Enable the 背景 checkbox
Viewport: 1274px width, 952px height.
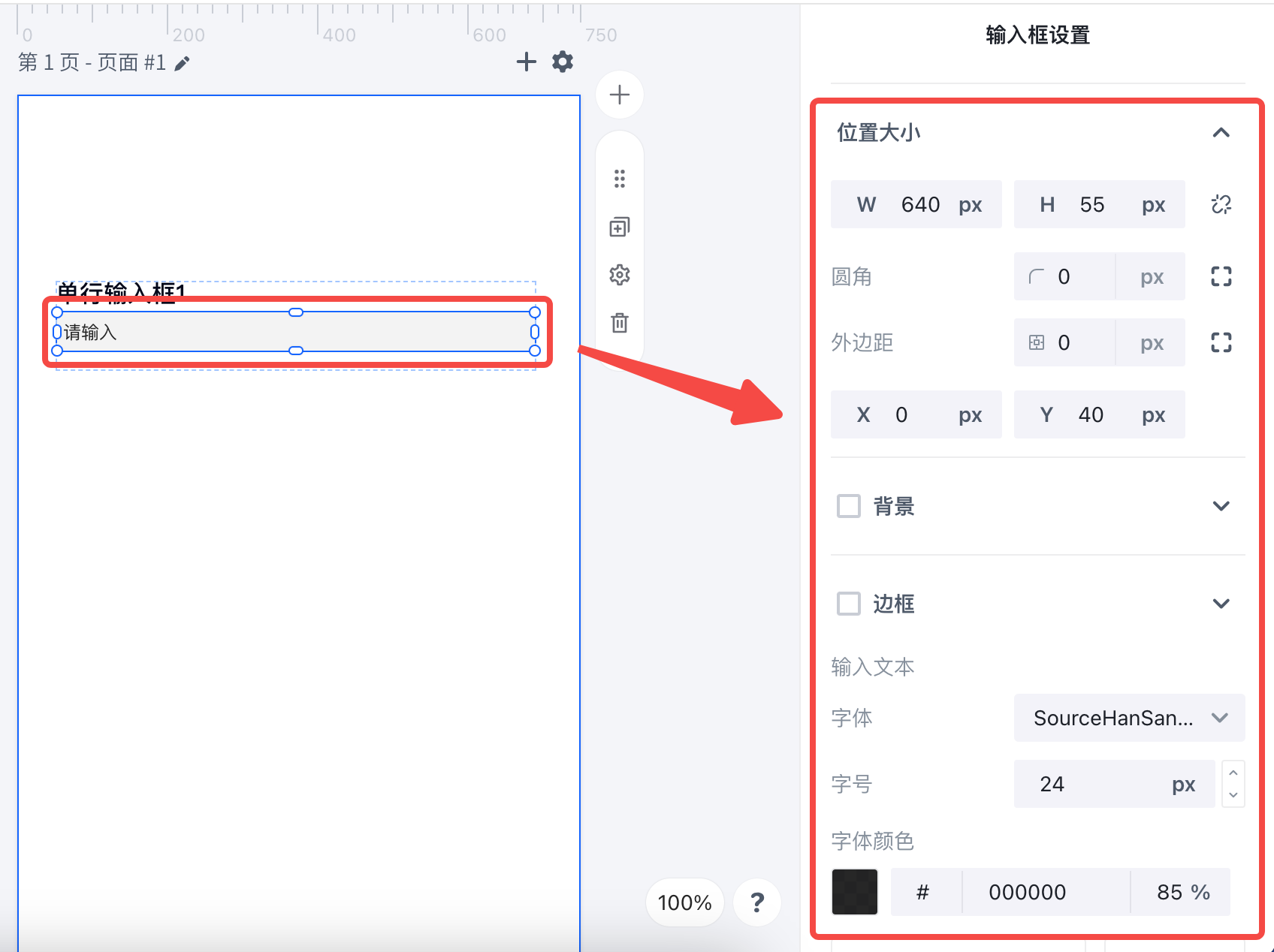[x=849, y=506]
